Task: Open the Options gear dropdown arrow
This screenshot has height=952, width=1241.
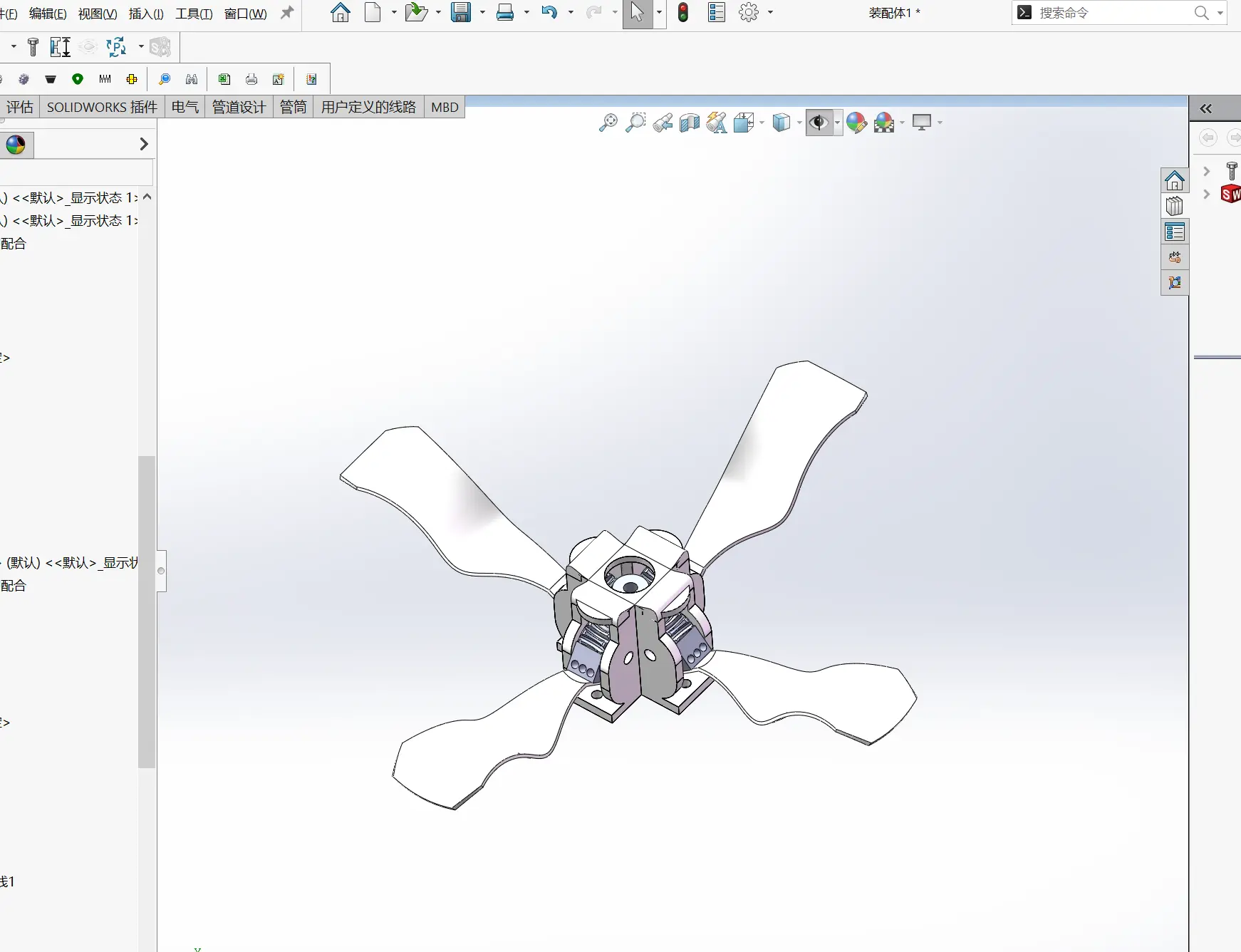Action: click(x=770, y=13)
